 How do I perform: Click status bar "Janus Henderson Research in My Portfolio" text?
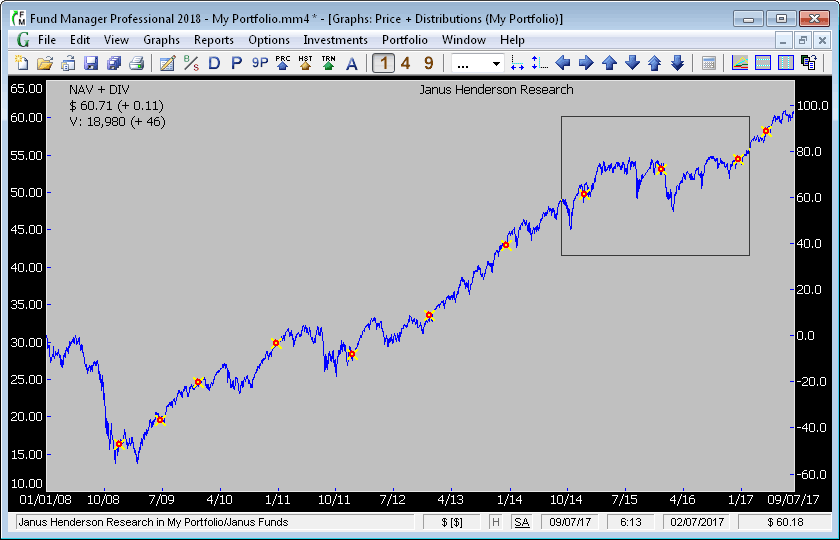pyautogui.click(x=153, y=522)
